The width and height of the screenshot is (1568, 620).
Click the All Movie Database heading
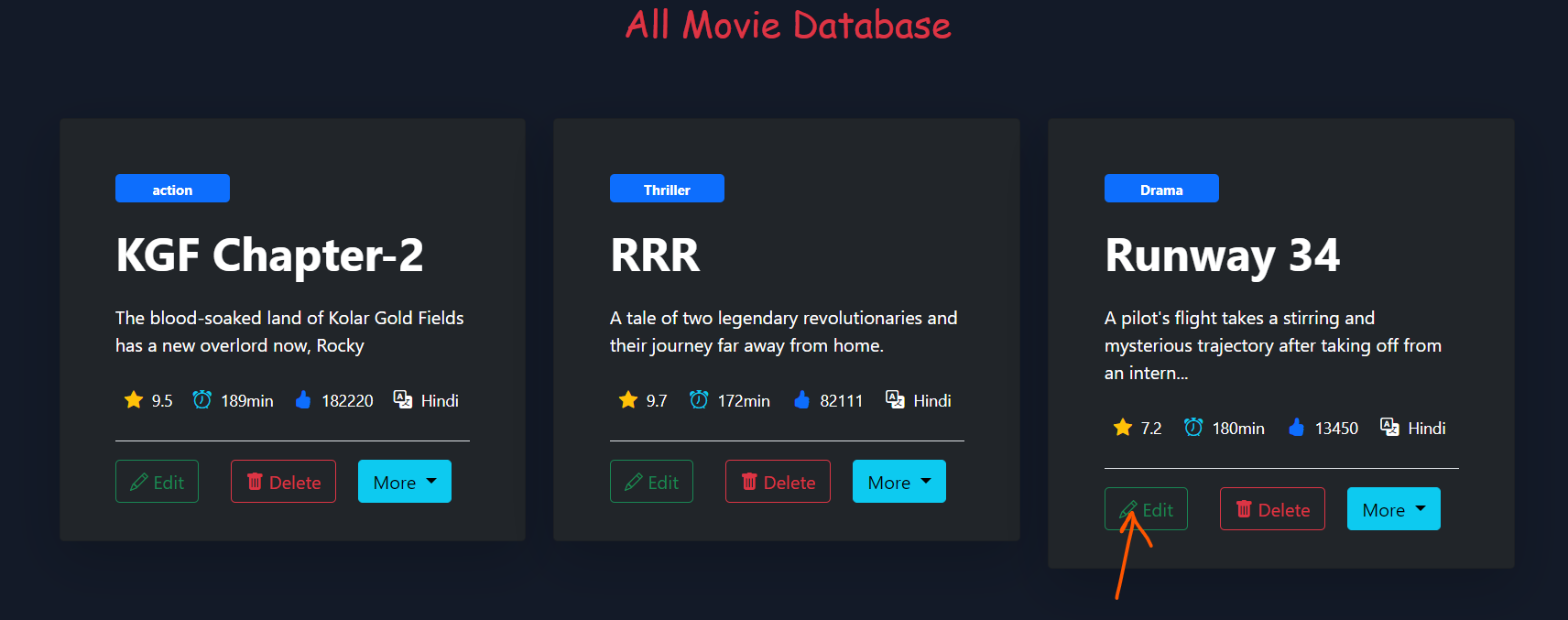click(788, 25)
